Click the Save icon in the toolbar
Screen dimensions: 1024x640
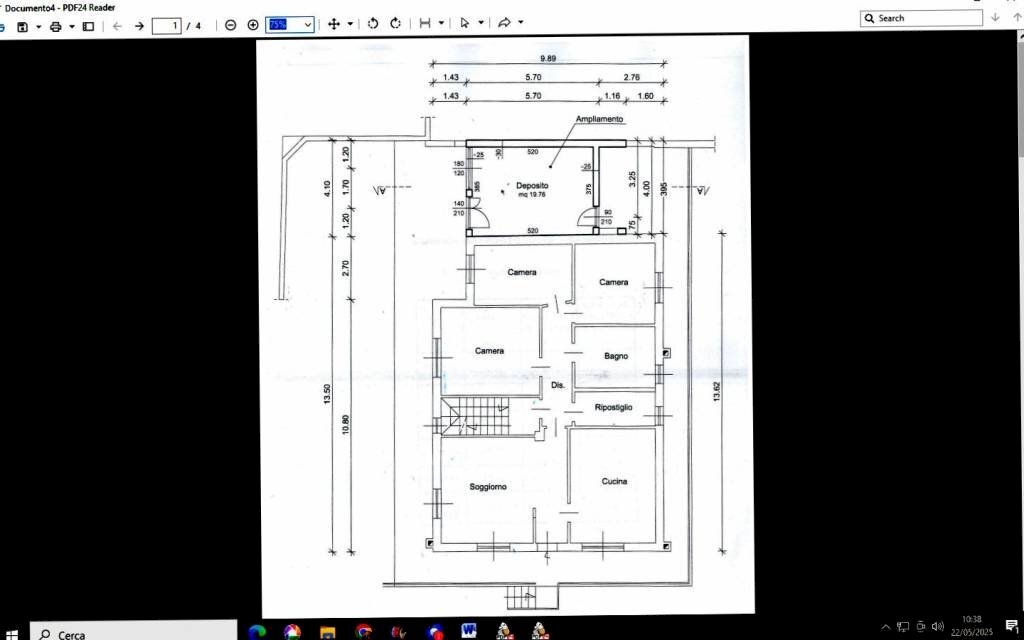pos(22,25)
